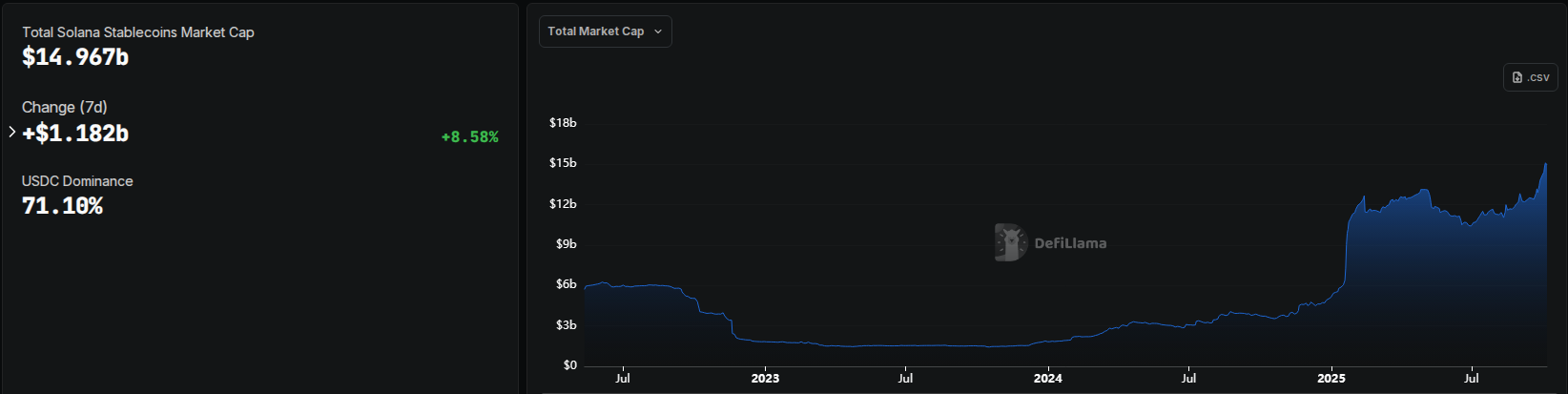This screenshot has width=1568, height=394.
Task: Click the file icon in the .csv button
Action: point(1517,77)
